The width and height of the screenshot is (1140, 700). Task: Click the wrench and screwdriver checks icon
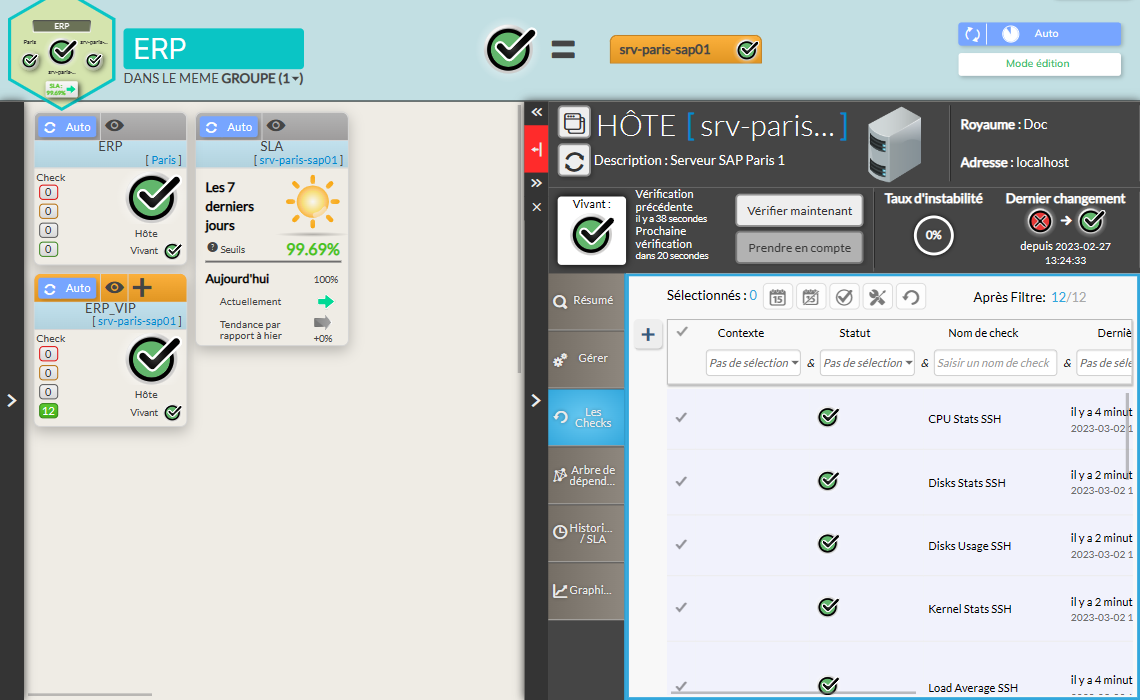[876, 297]
